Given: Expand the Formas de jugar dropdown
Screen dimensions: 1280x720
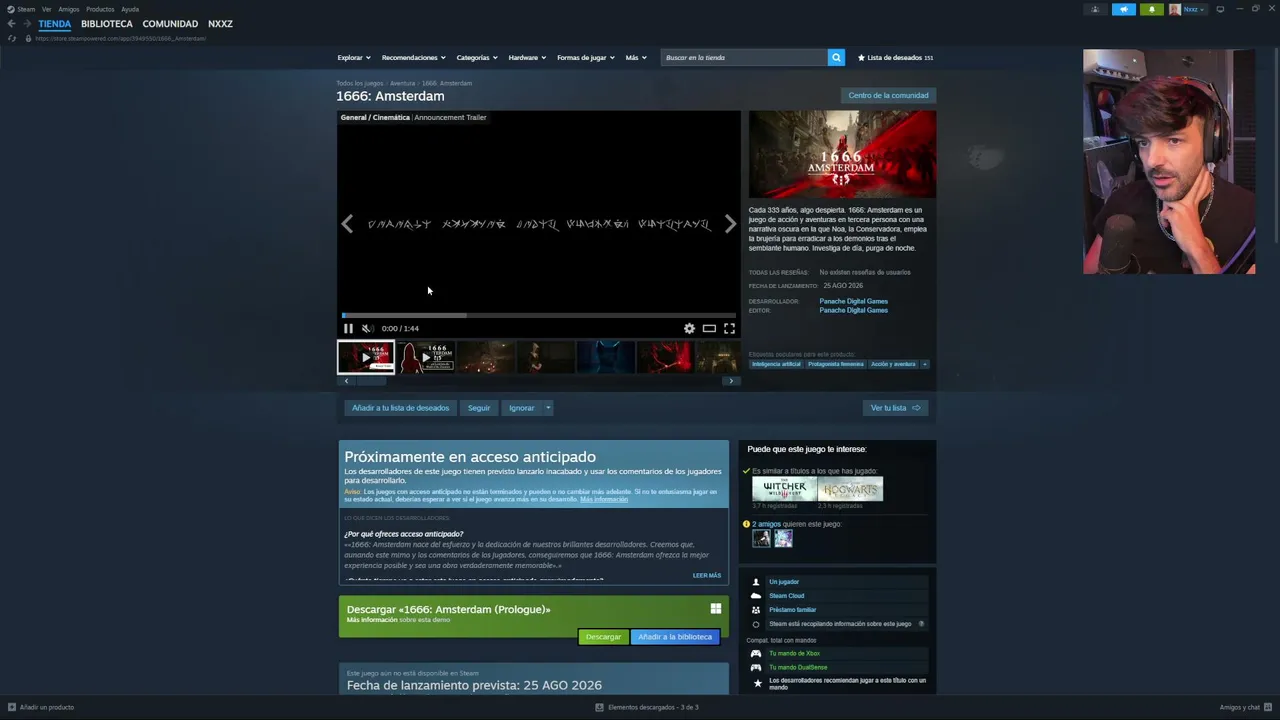Looking at the screenshot, I should pos(586,57).
